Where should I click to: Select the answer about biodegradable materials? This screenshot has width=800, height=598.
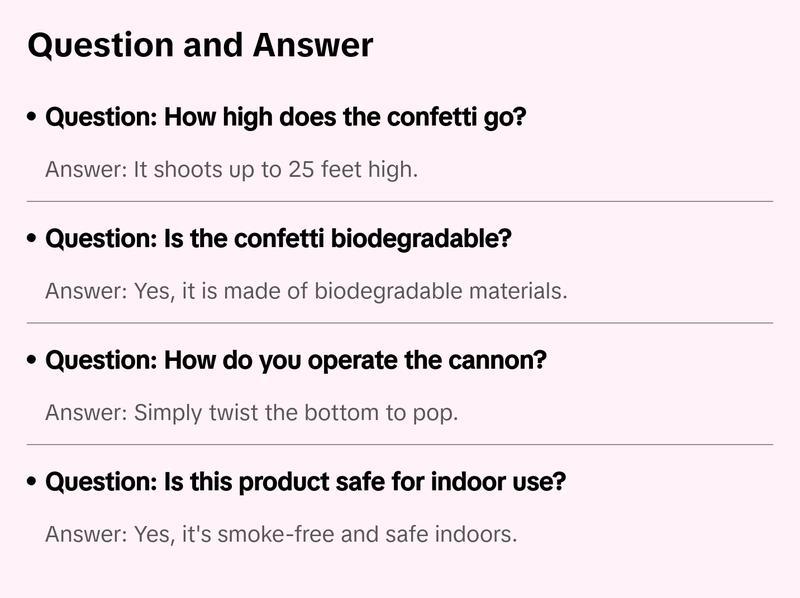(x=306, y=292)
